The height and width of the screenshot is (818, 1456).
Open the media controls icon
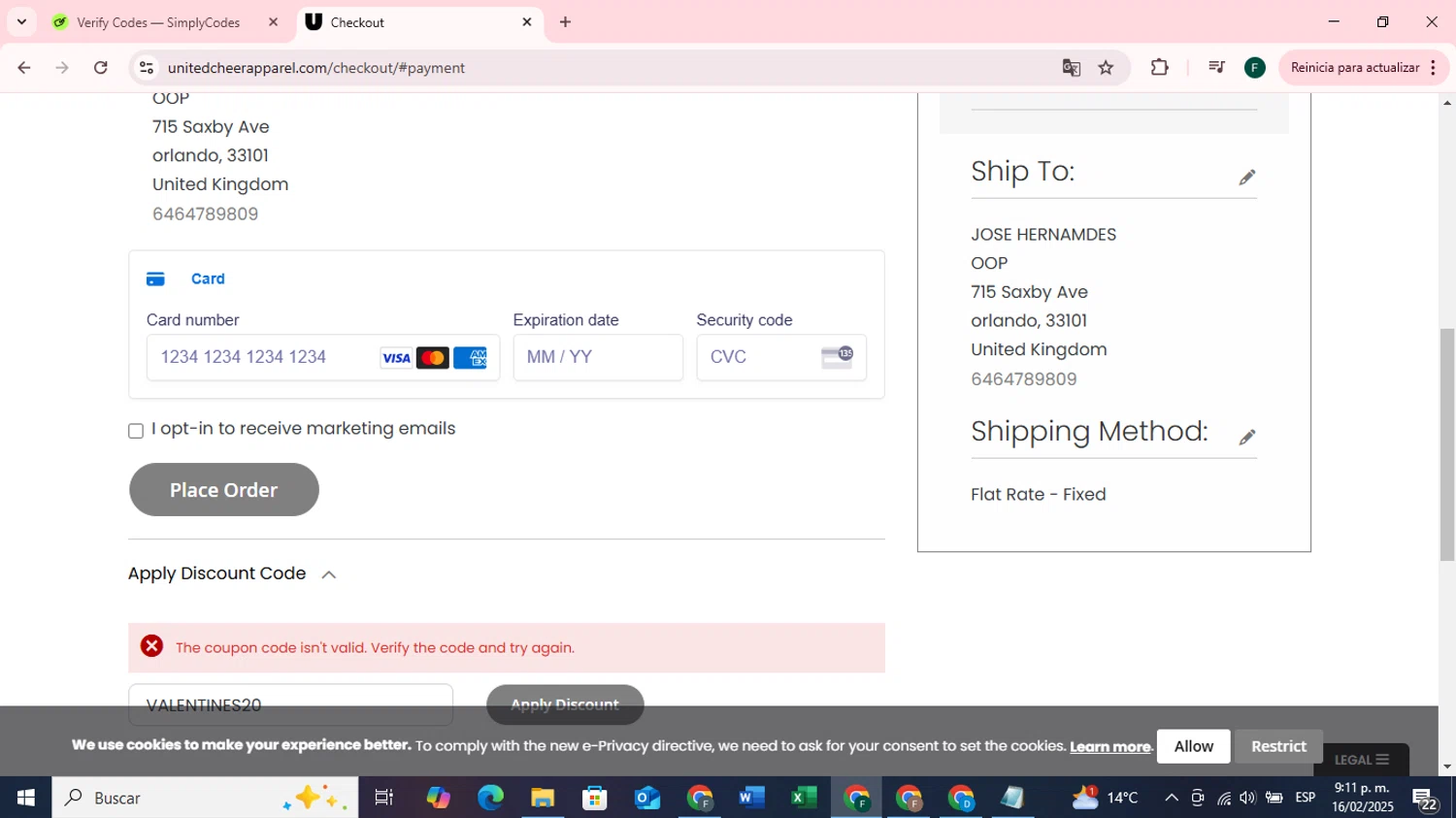(1215, 68)
